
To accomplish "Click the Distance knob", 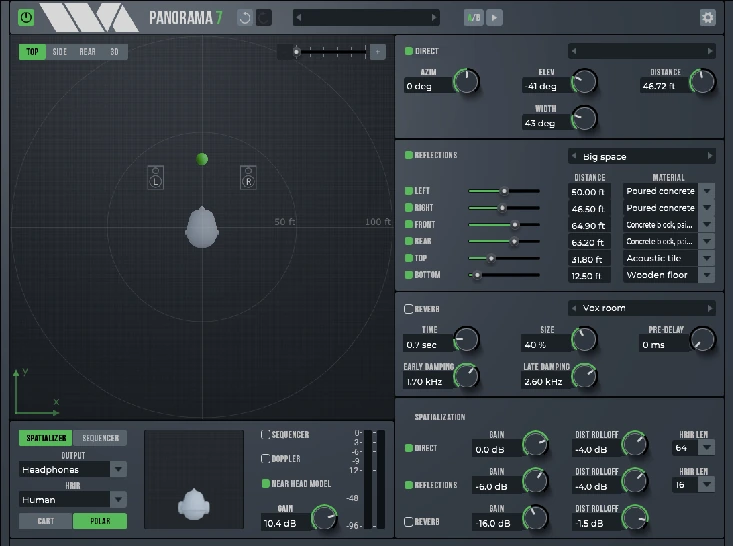I will coord(702,81).
